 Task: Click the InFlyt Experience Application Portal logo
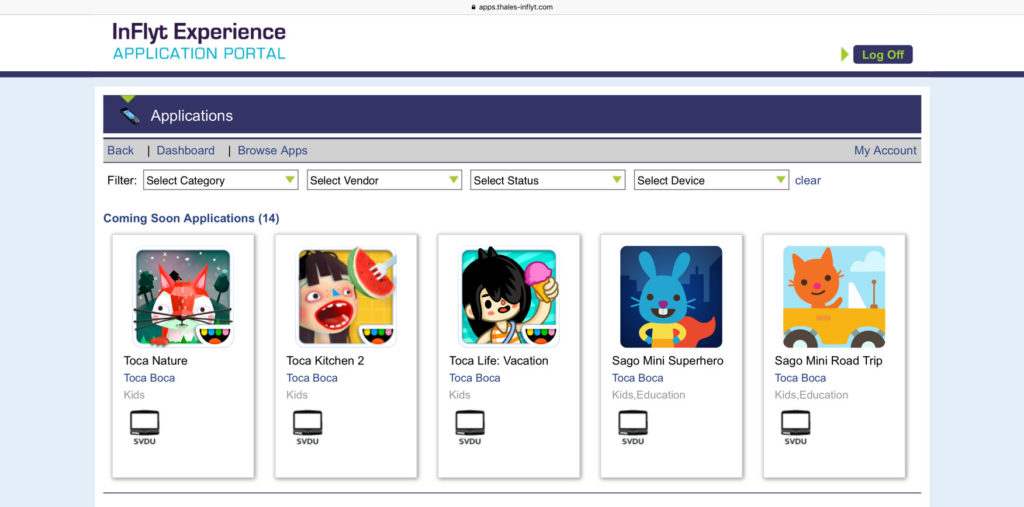click(199, 41)
